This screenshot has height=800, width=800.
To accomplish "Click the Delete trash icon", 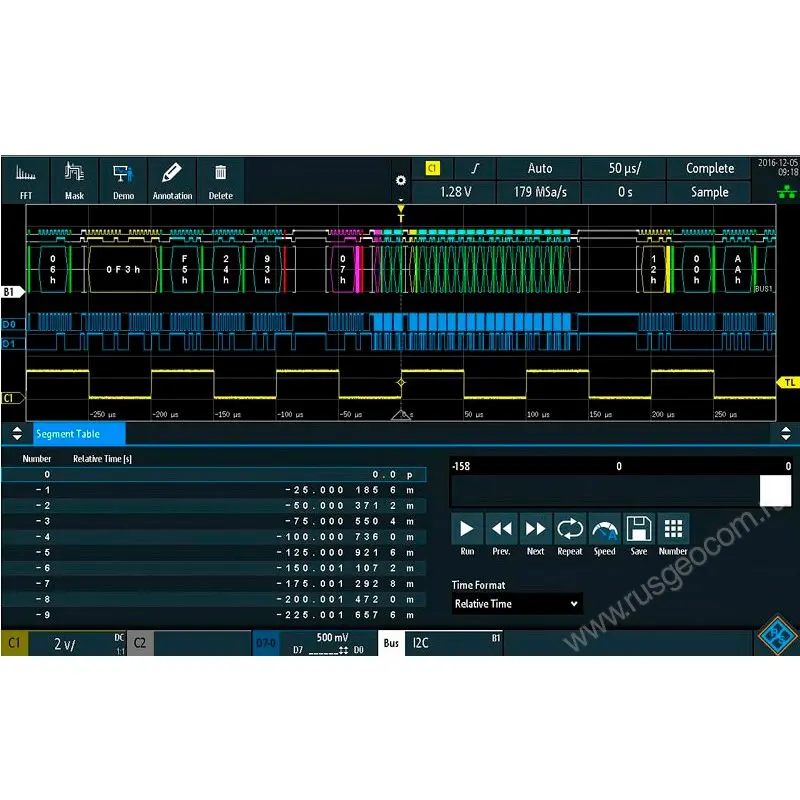I will (x=221, y=180).
